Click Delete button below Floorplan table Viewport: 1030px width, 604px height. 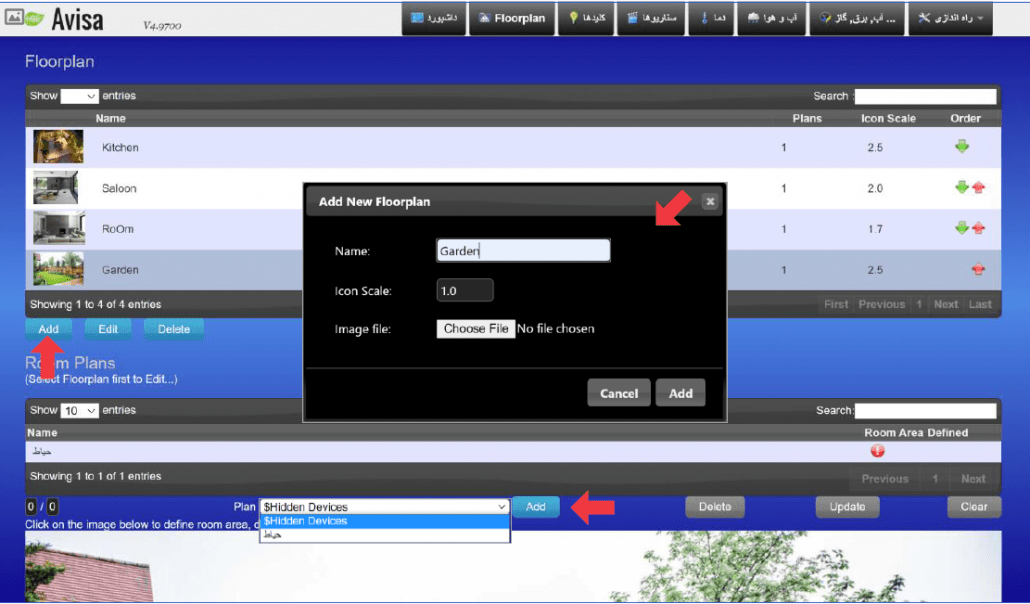173,329
